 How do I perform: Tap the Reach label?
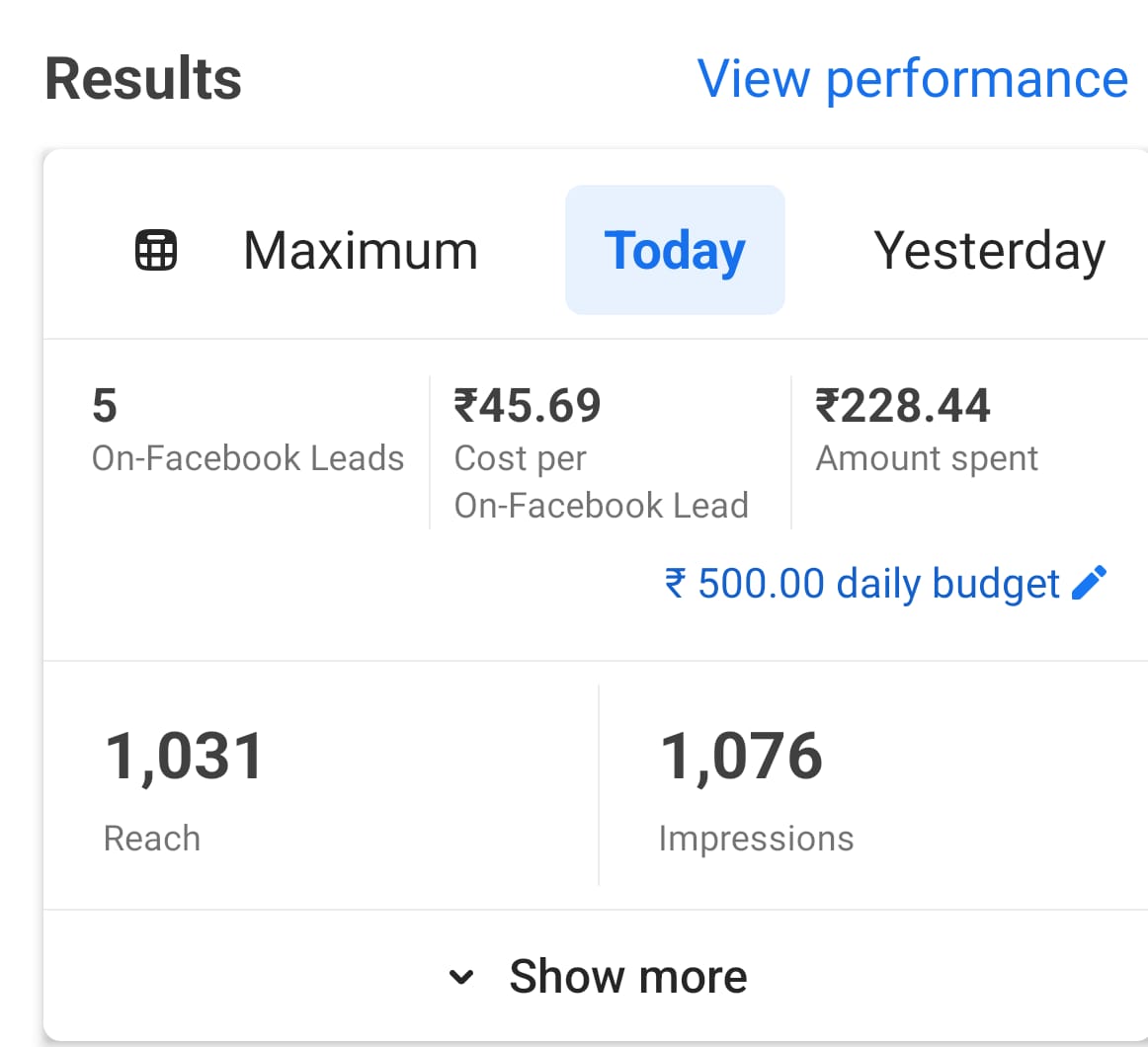152,839
